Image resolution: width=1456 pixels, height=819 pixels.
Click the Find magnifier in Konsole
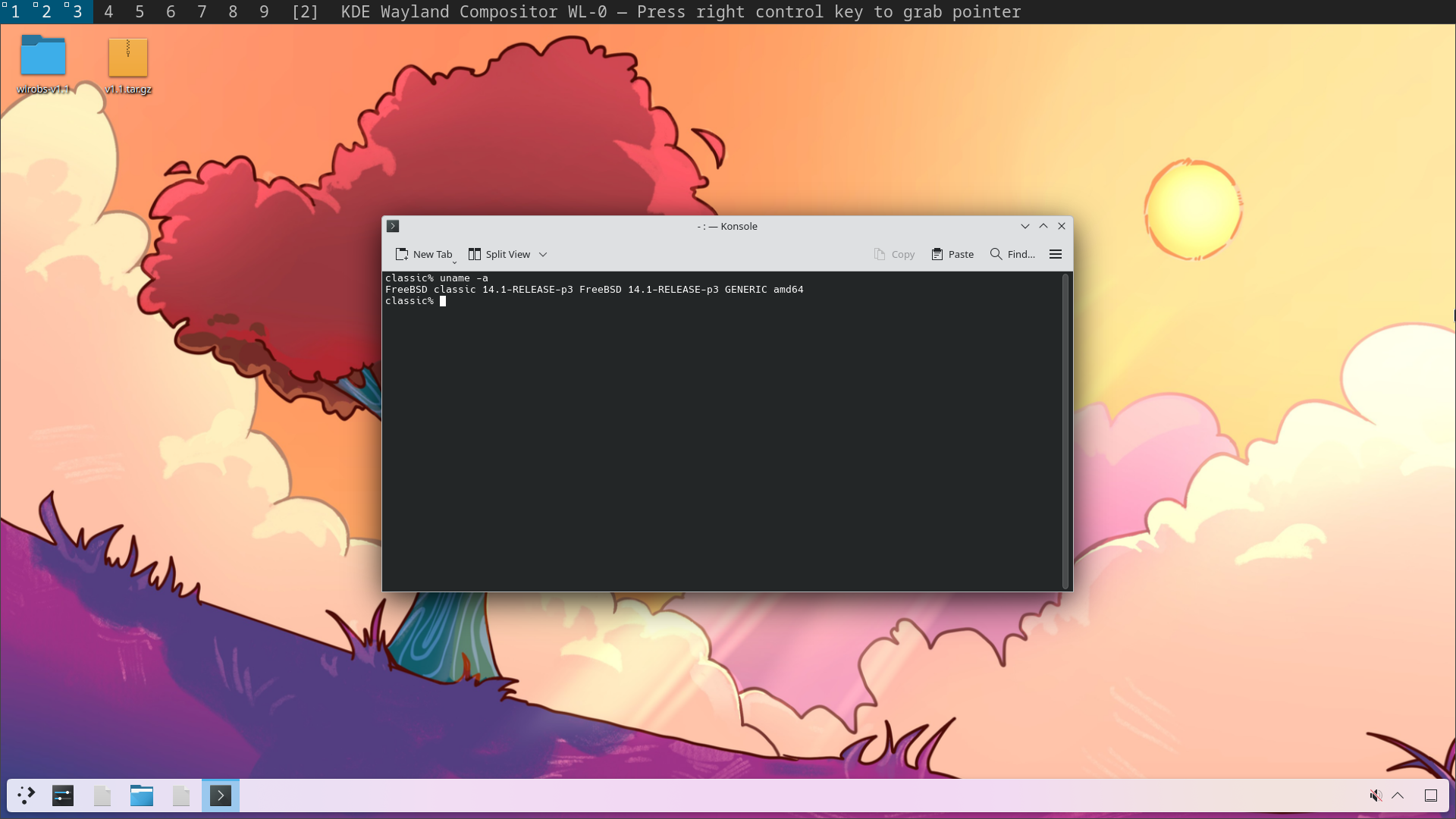(996, 255)
